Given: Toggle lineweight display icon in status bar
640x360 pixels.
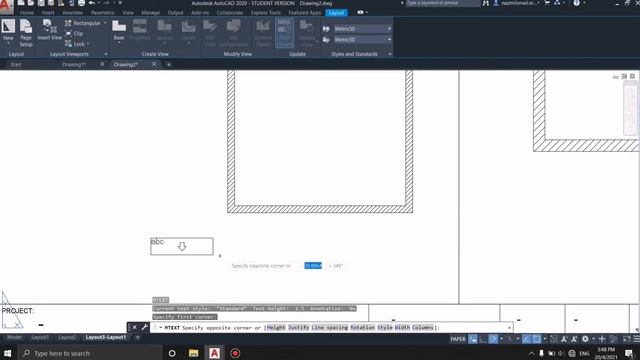Looking at the screenshot, I should (x=554, y=339).
